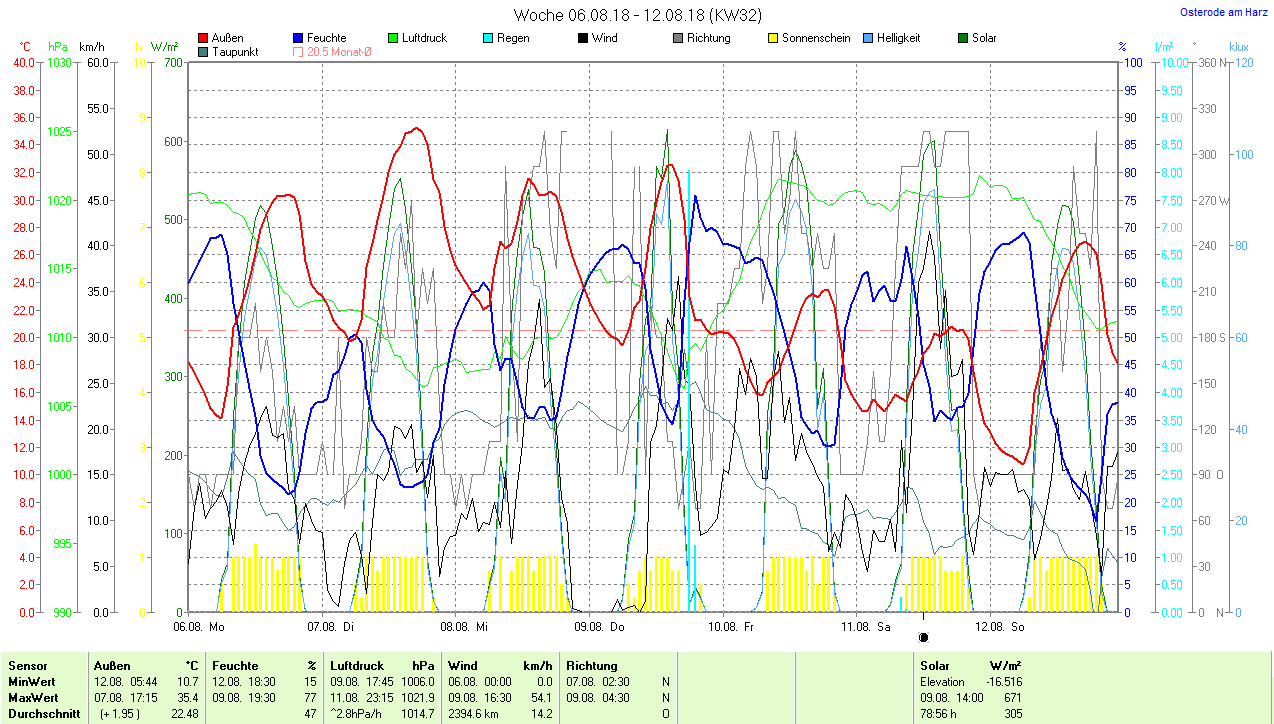Image resolution: width=1274 pixels, height=724 pixels.
Task: Click the Solar column header in the table
Action: click(935, 666)
